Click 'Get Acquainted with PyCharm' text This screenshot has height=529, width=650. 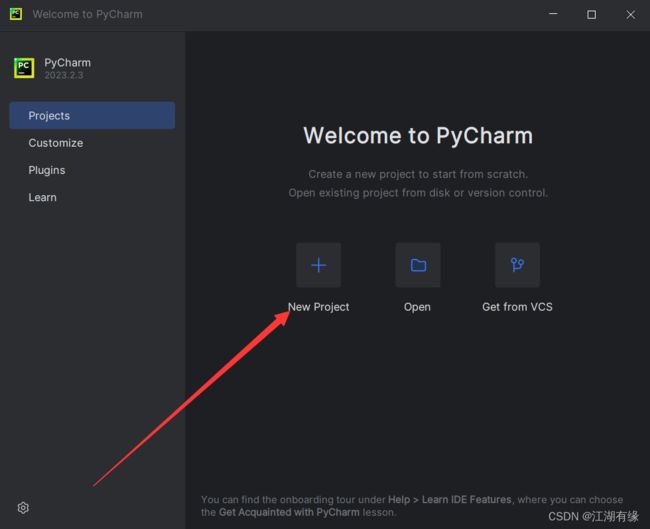click(x=289, y=512)
